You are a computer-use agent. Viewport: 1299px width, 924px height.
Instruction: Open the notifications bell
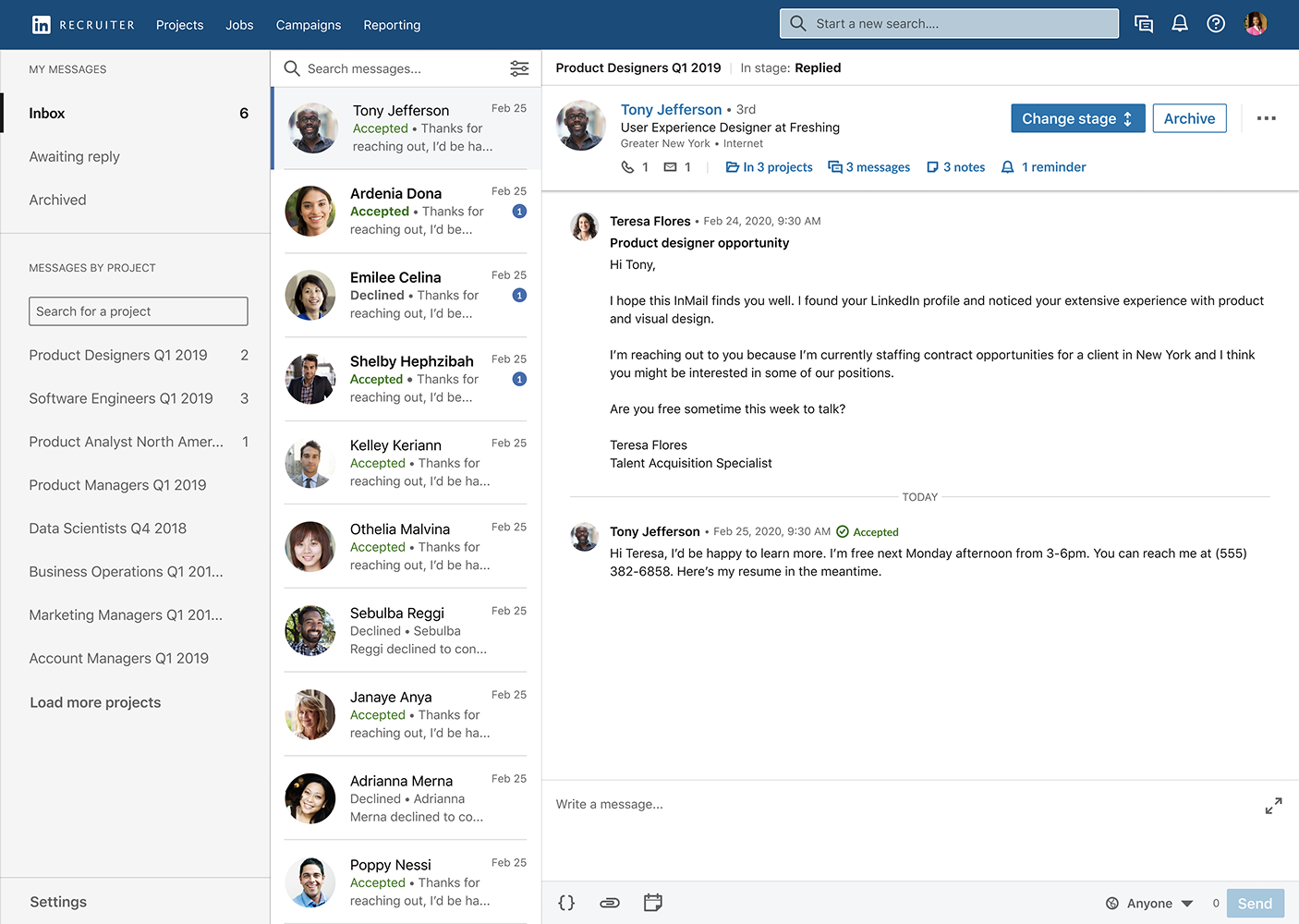coord(1180,24)
